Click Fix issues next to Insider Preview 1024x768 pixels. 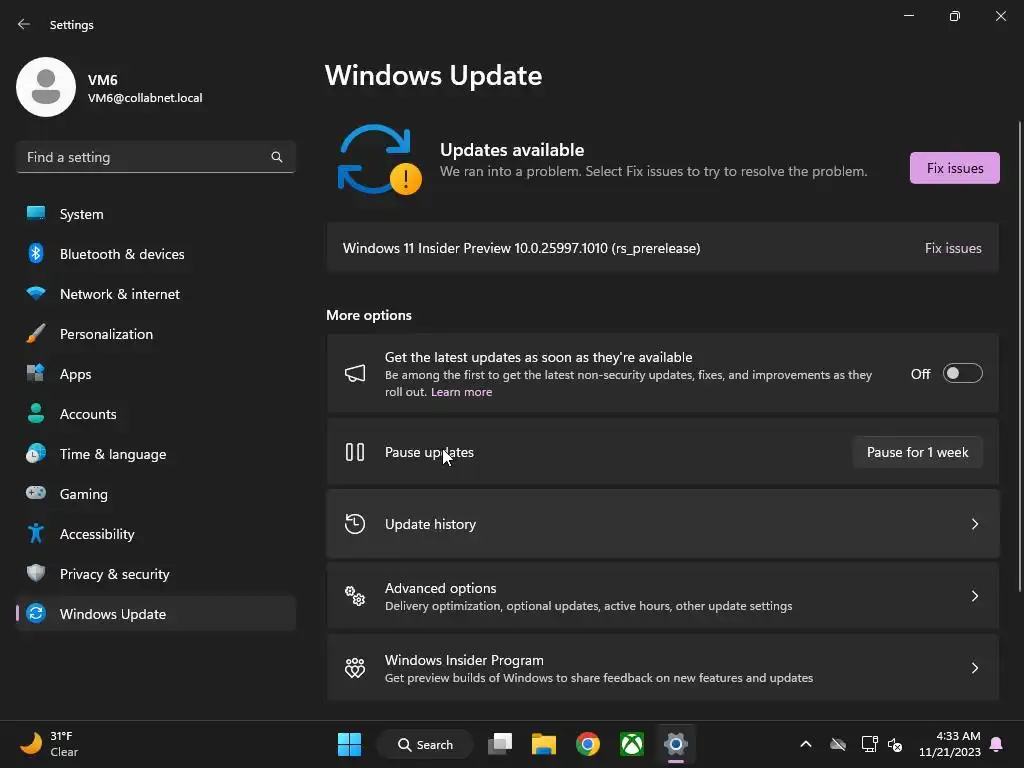click(x=953, y=248)
